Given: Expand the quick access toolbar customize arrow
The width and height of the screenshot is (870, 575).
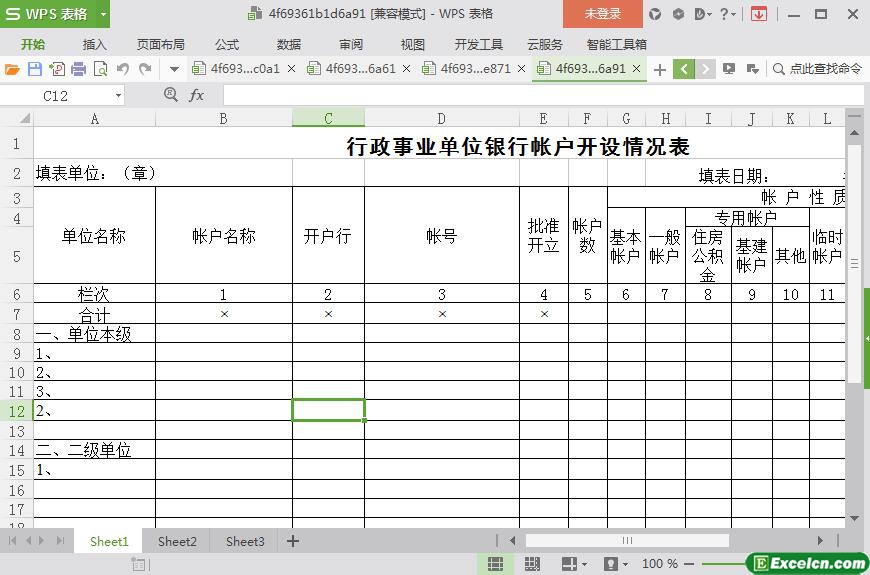Looking at the screenshot, I should pyautogui.click(x=174, y=69).
